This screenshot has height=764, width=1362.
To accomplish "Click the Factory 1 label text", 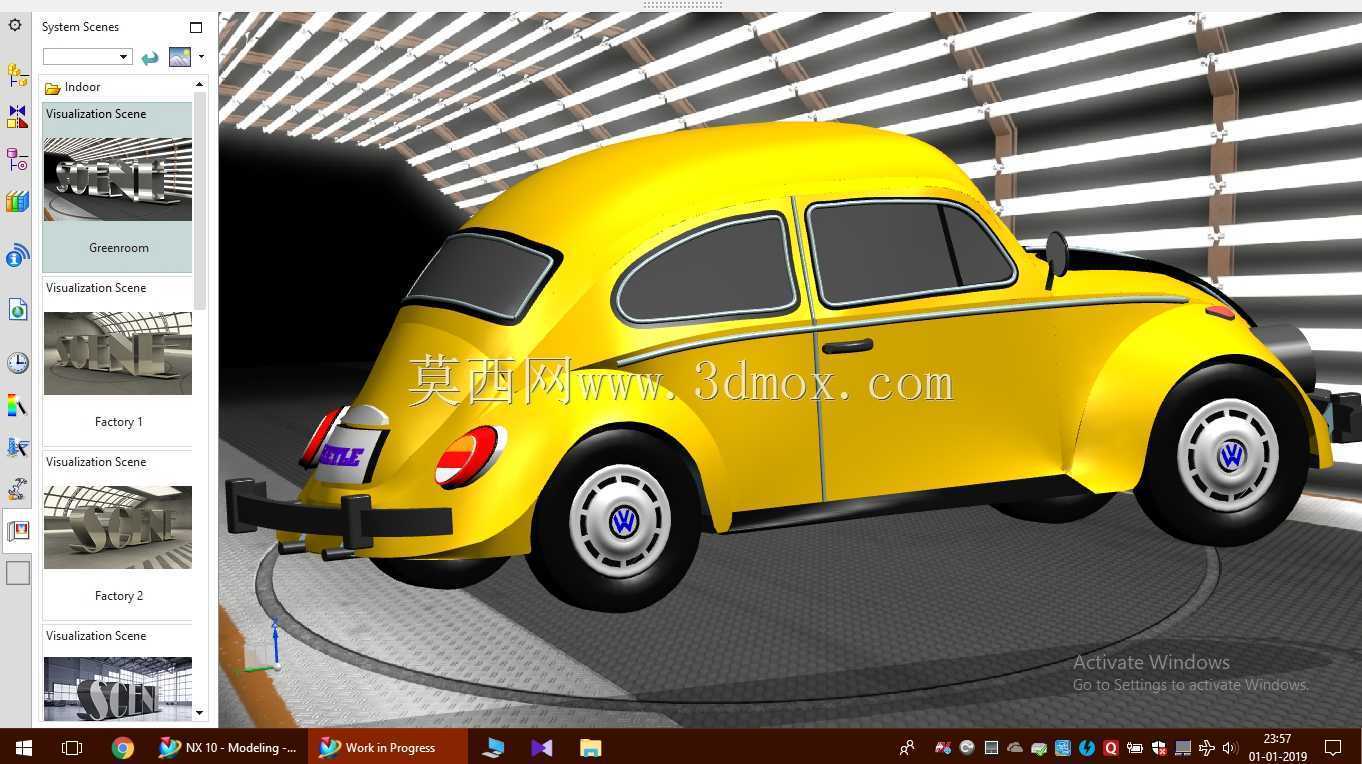I will [x=119, y=422].
